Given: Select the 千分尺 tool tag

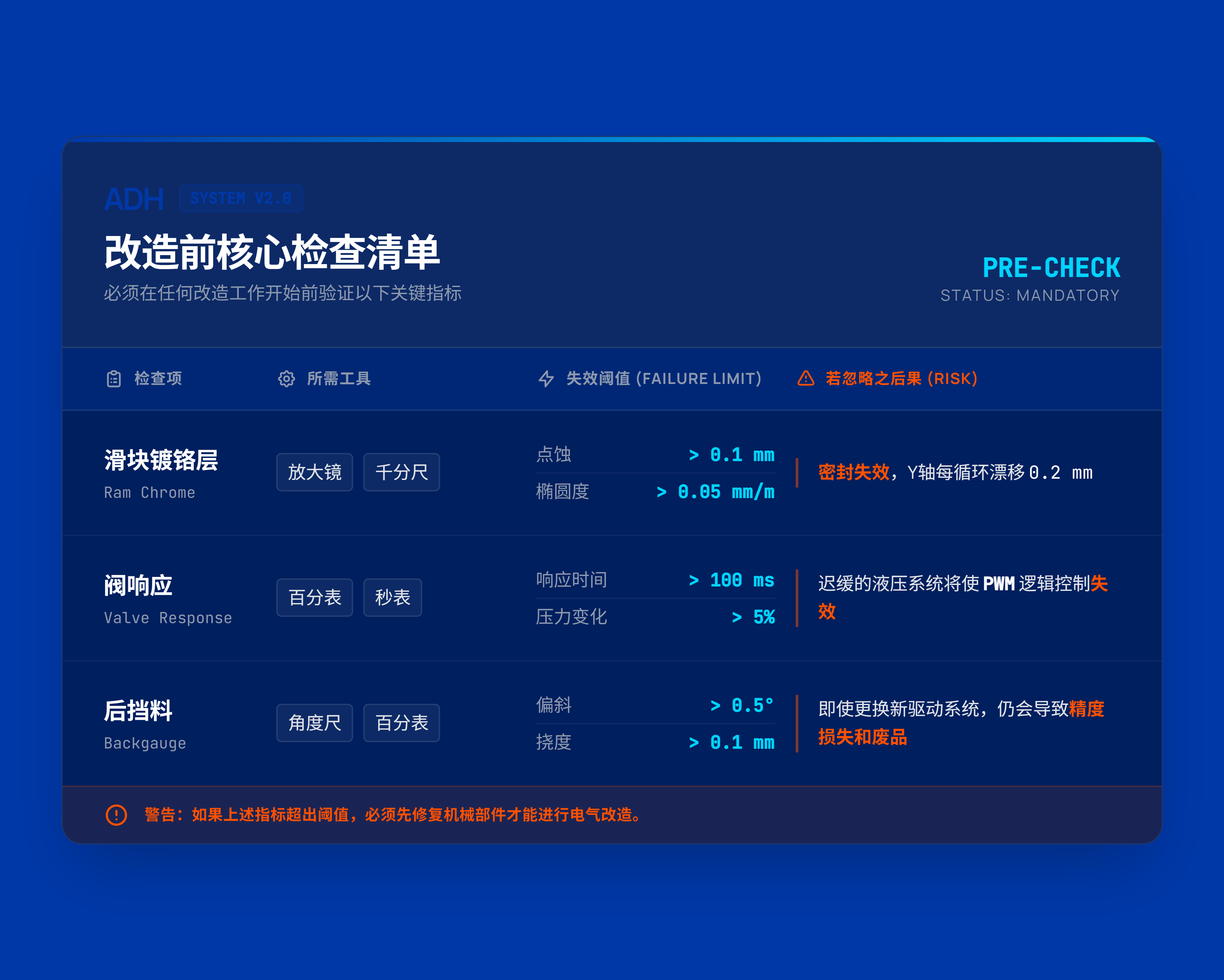Looking at the screenshot, I should click(x=401, y=472).
